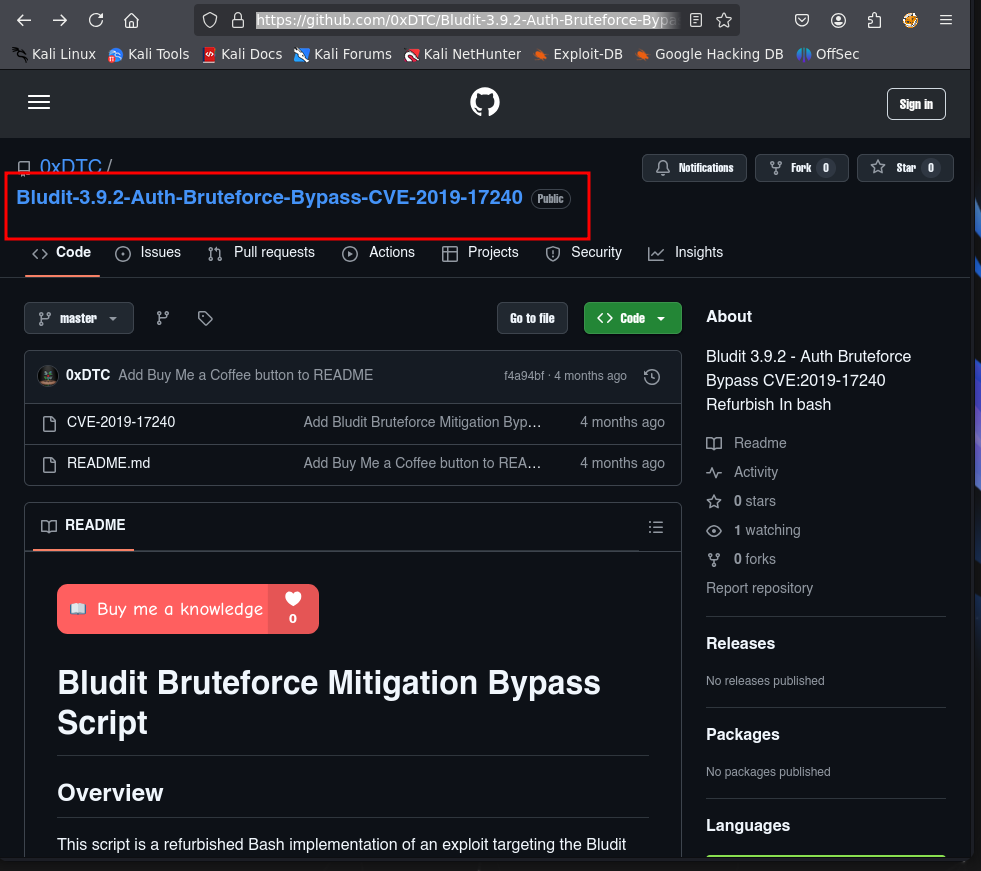Click Buy me a knowledge button
This screenshot has height=871, width=981.
tap(188, 609)
